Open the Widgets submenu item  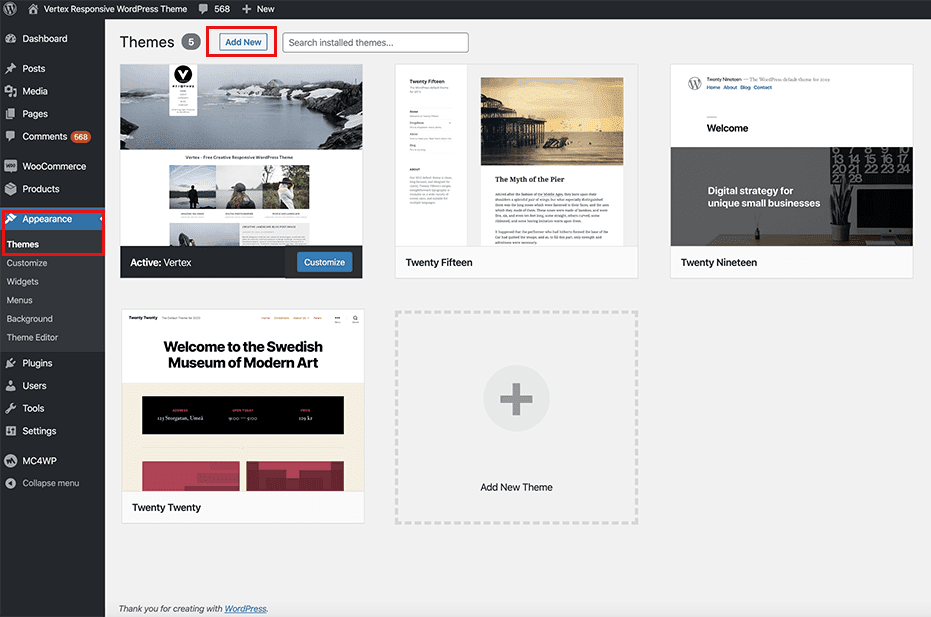coord(23,281)
